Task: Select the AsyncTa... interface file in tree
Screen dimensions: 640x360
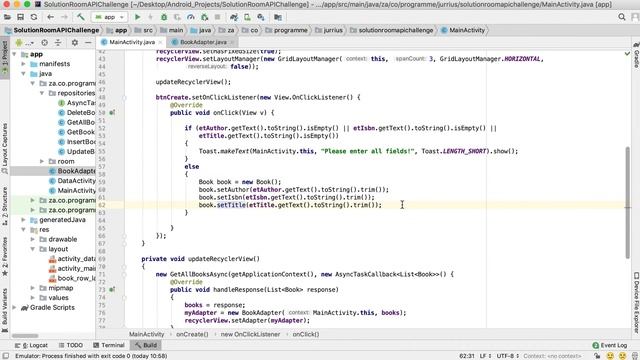Action: [x=77, y=103]
